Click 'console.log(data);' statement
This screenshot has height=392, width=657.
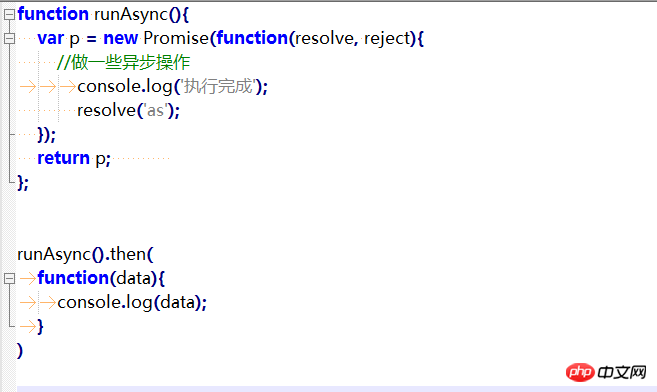point(132,302)
